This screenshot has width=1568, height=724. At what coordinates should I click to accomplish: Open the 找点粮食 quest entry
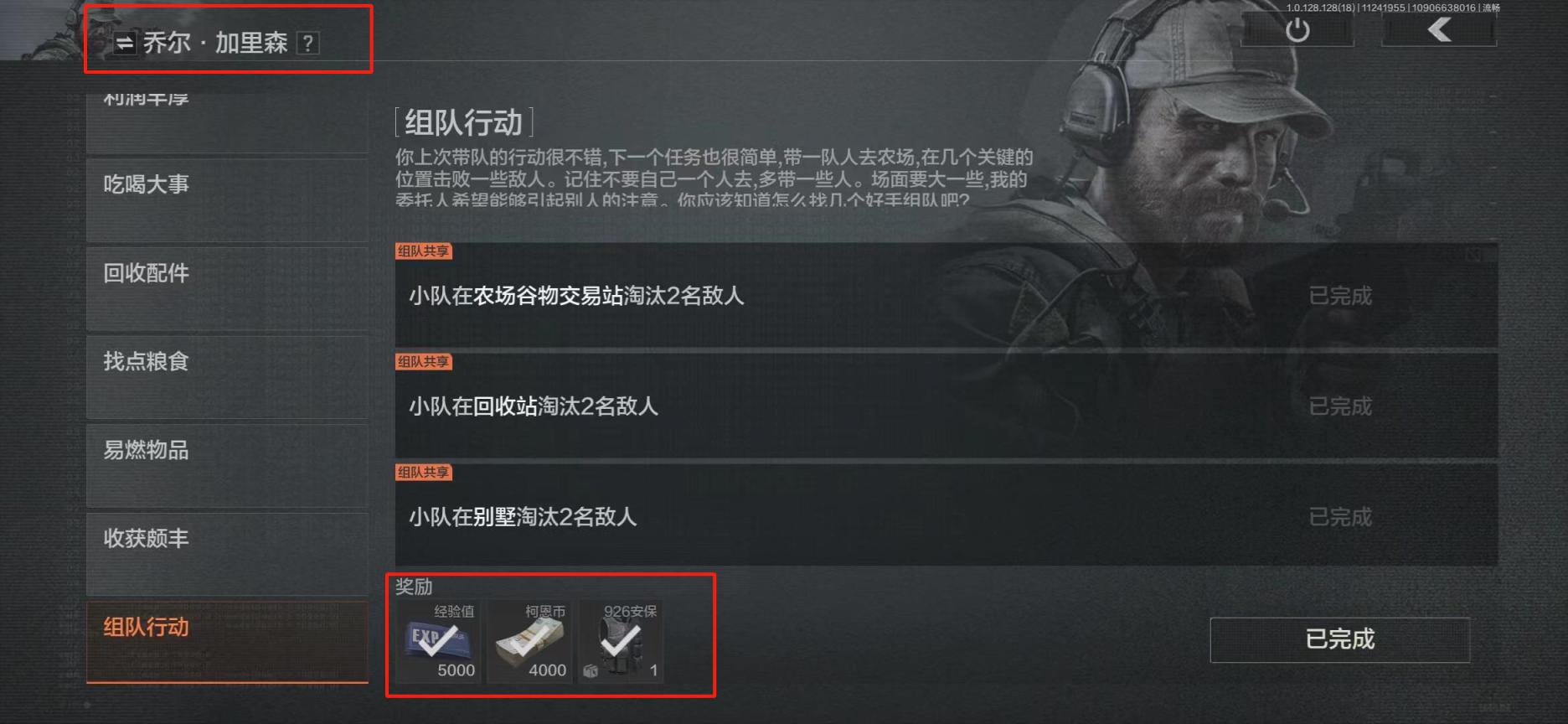pyautogui.click(x=227, y=377)
